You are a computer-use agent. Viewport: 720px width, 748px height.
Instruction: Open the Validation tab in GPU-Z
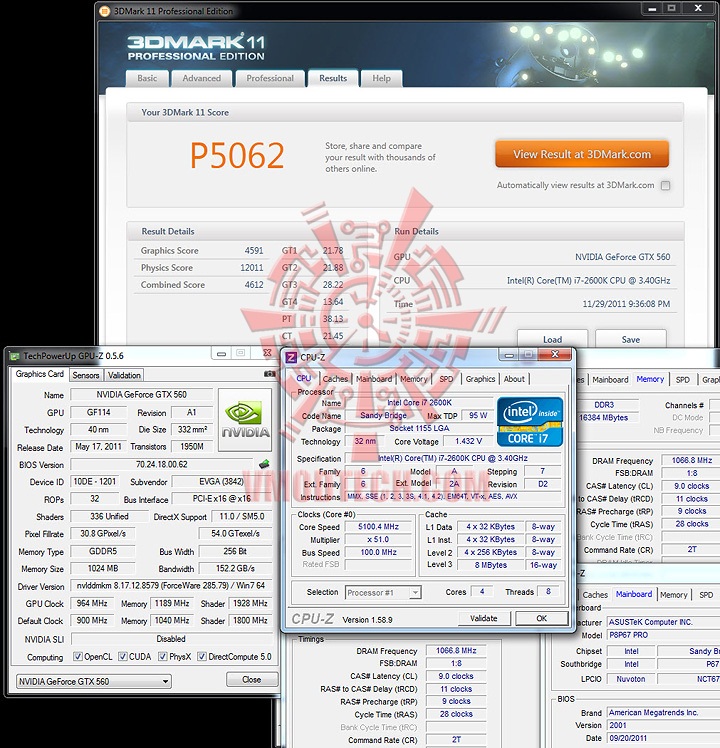(x=124, y=375)
